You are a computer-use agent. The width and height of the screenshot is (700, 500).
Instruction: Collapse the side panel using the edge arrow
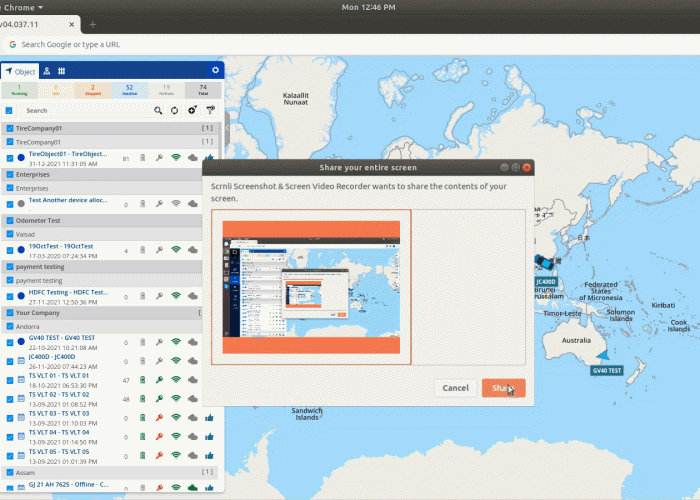(228, 128)
